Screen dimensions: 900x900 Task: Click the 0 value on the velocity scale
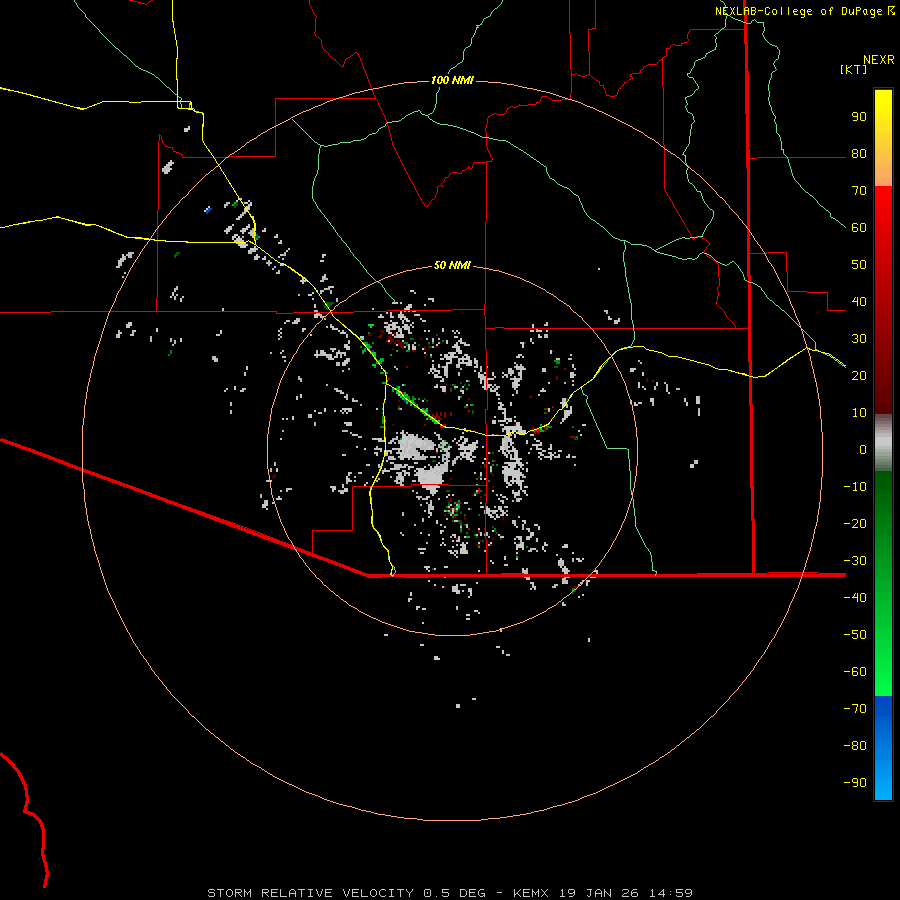pos(863,450)
